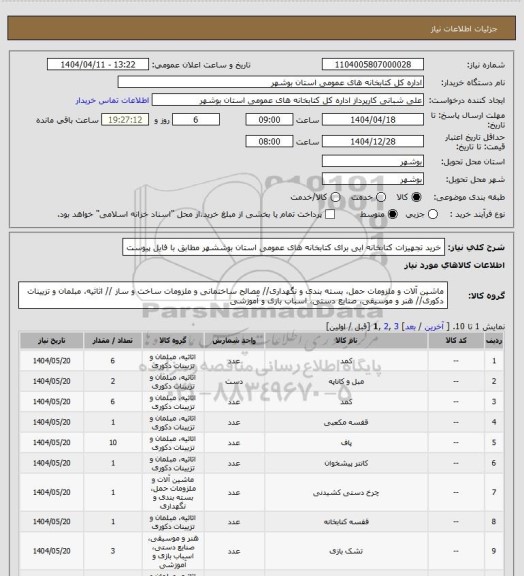Viewport: 524px width, 576px height.
Task: Toggle the اسناد خزانه اسلامی payment checkbox
Action: 330,214
